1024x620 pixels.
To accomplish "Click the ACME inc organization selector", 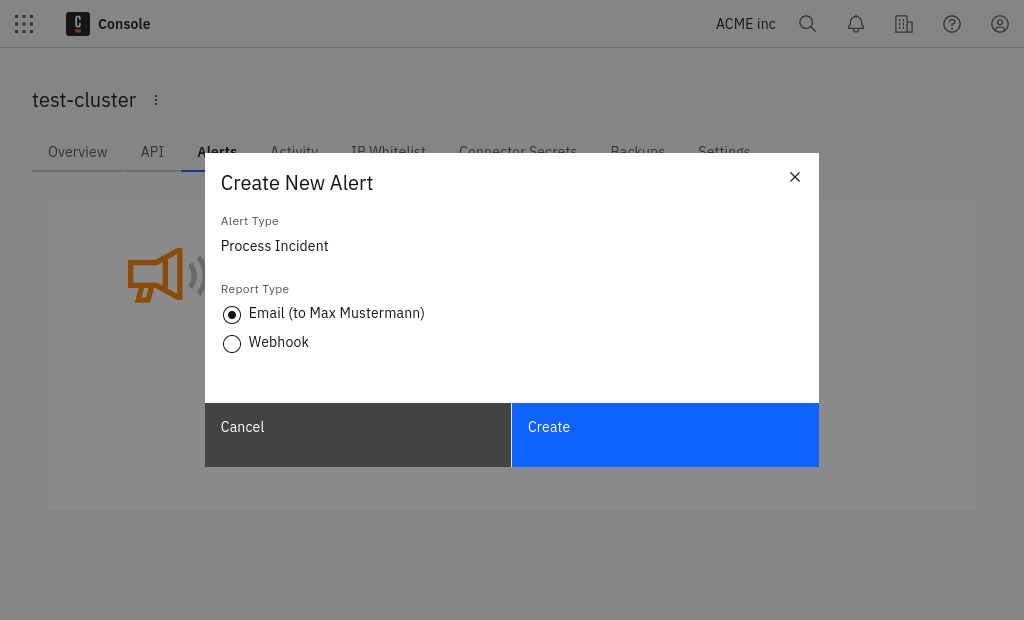I will (x=745, y=24).
